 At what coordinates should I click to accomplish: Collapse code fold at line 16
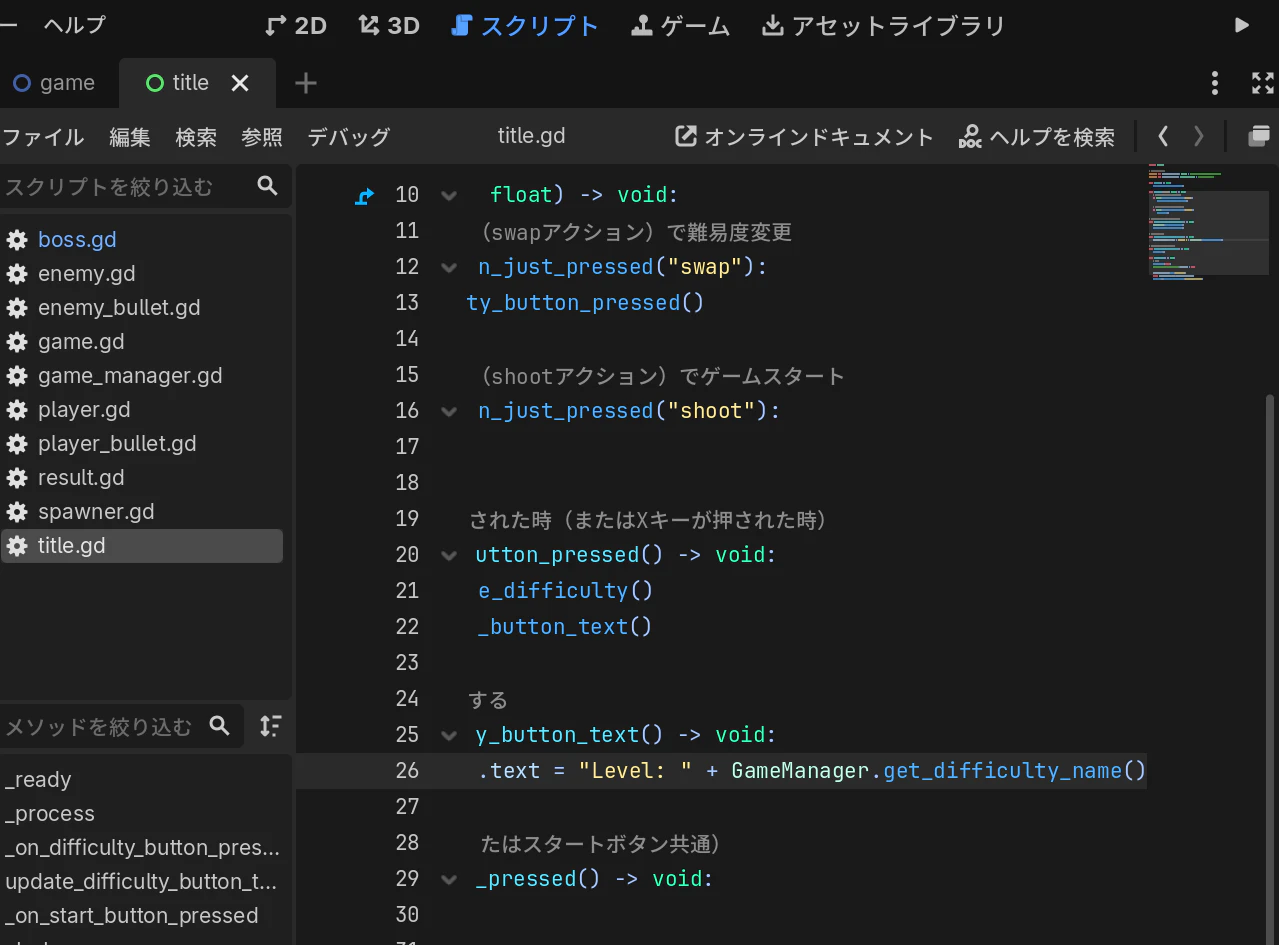pos(449,412)
